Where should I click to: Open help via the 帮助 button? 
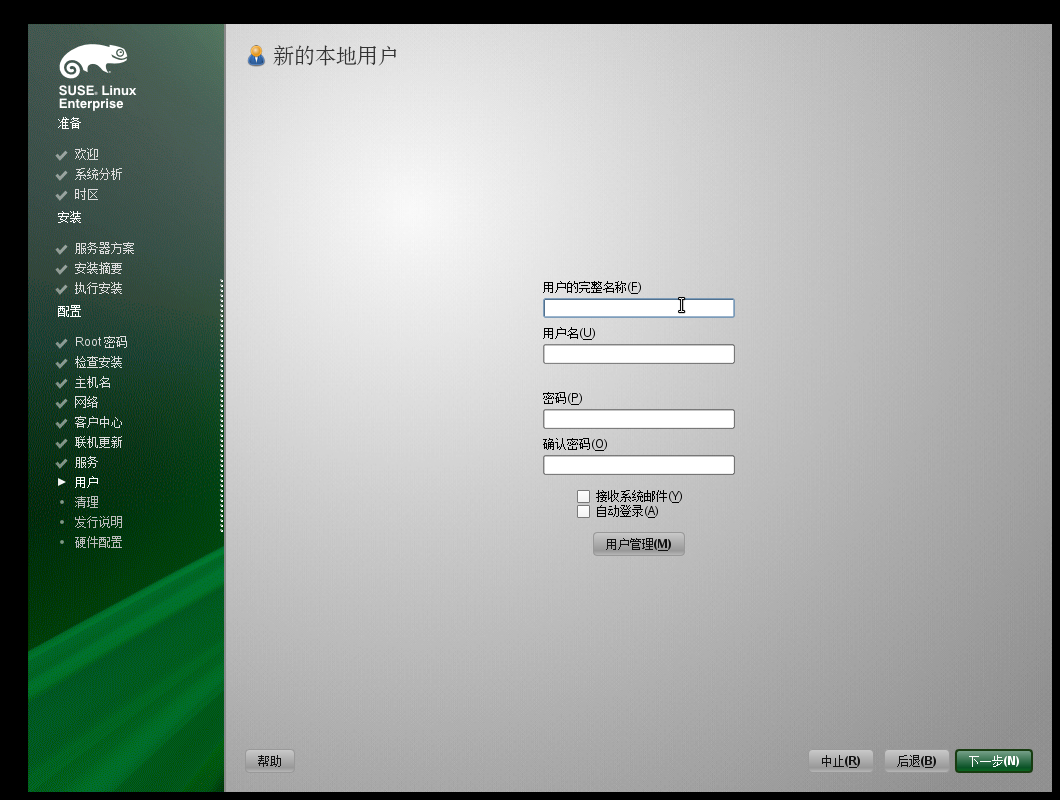pos(268,760)
